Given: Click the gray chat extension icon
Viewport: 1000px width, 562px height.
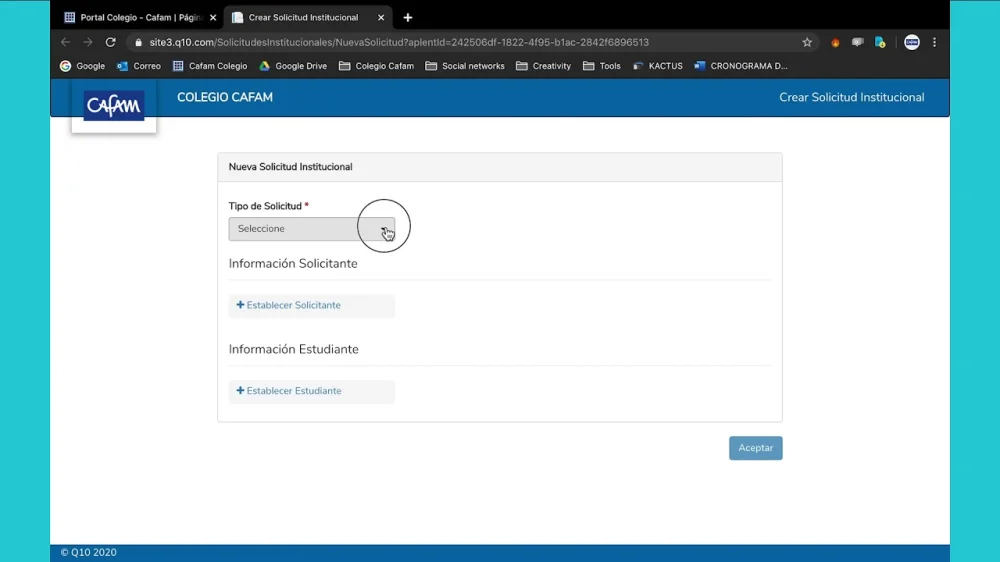Looking at the screenshot, I should pyautogui.click(x=857, y=43).
